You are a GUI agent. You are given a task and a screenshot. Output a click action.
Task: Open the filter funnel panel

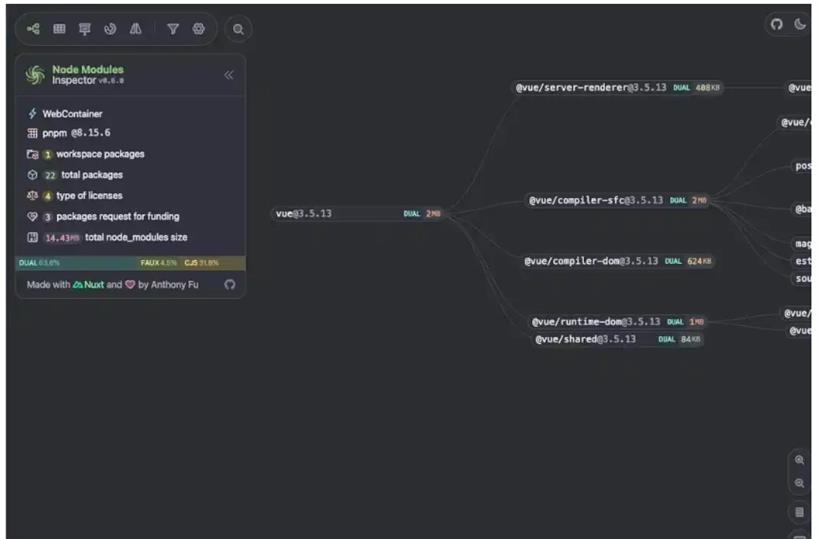[x=173, y=29]
